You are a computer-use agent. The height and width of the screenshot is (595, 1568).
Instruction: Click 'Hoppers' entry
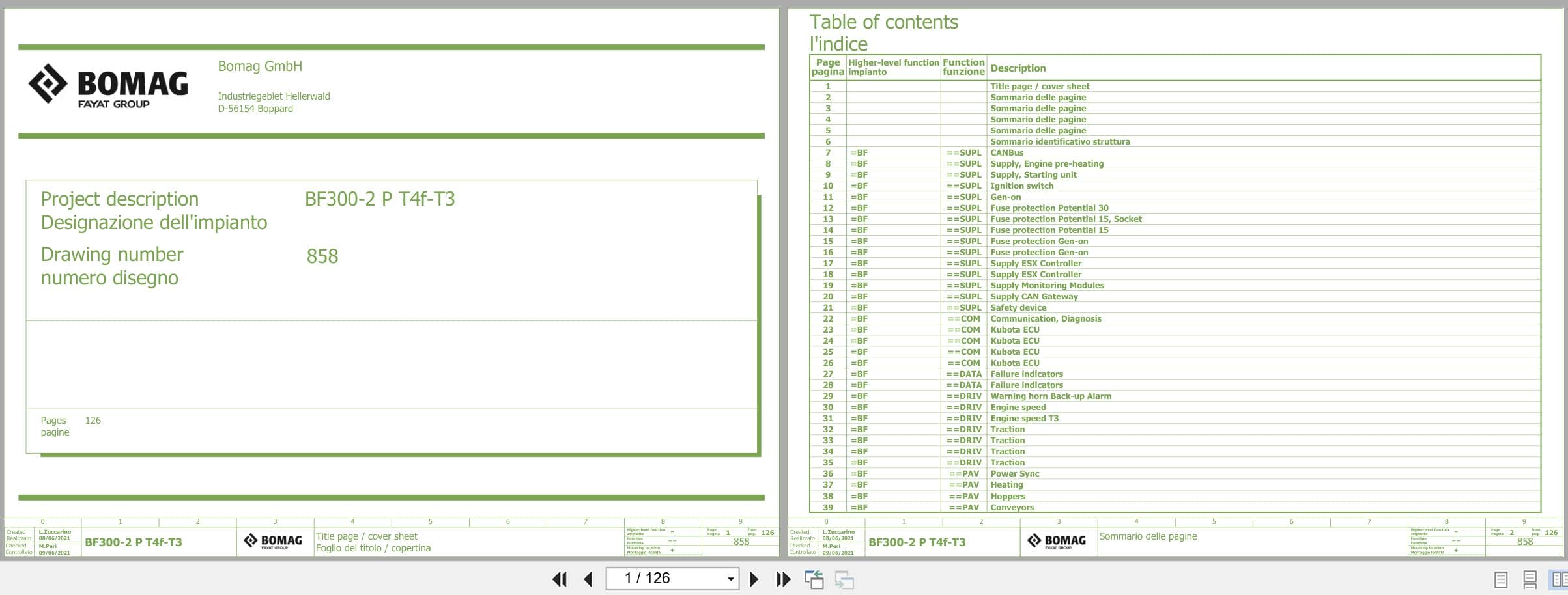coord(1007,496)
